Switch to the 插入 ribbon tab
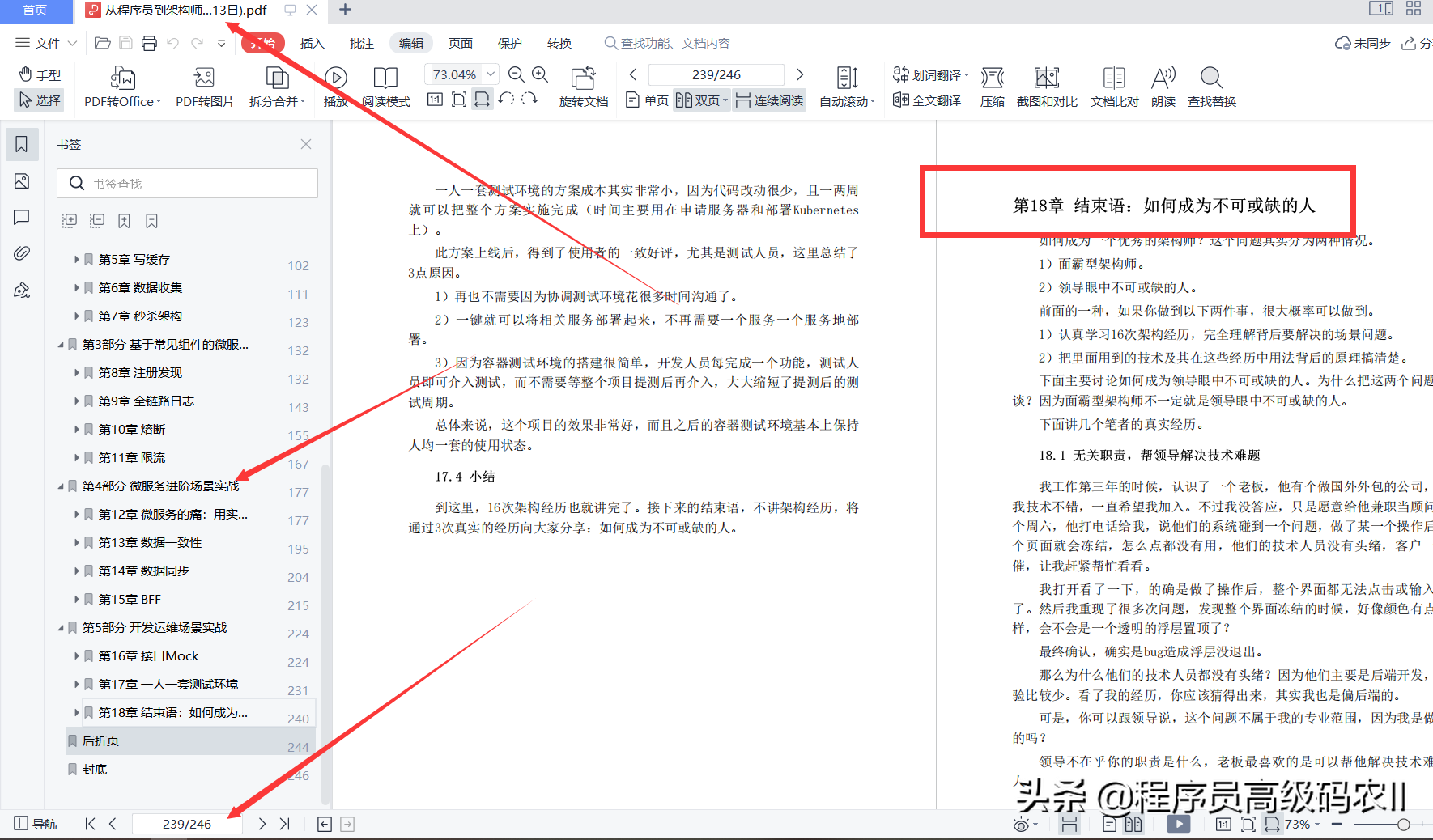 [x=312, y=43]
